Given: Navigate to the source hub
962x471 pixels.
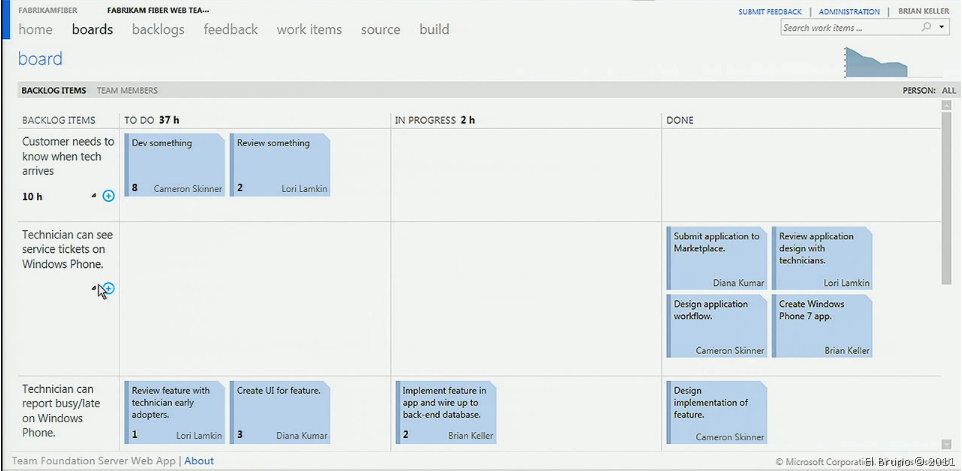Looking at the screenshot, I should [x=380, y=30].
